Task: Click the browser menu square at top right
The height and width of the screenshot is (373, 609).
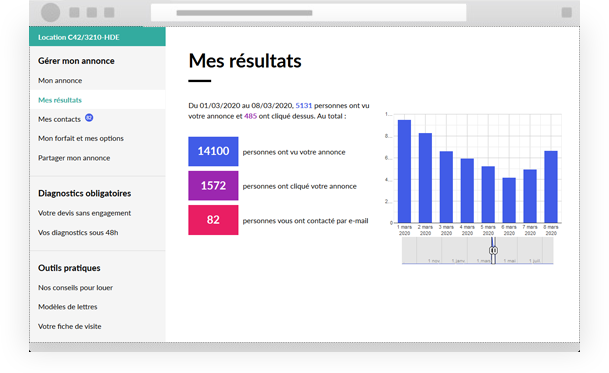Action: click(567, 12)
